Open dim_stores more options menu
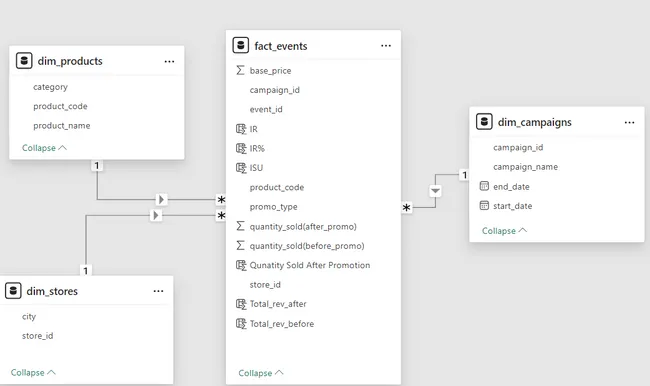The image size is (650, 386). coord(158,291)
